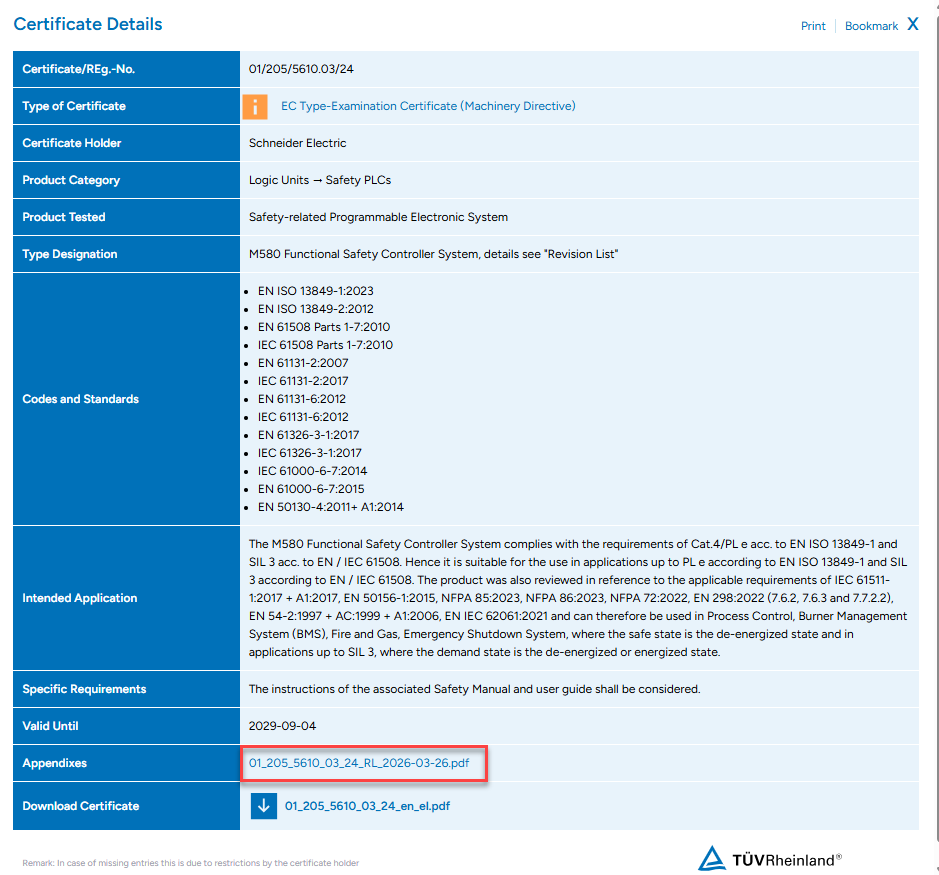Click standard EN 61508 Parts 1-7:2010

click(x=324, y=327)
